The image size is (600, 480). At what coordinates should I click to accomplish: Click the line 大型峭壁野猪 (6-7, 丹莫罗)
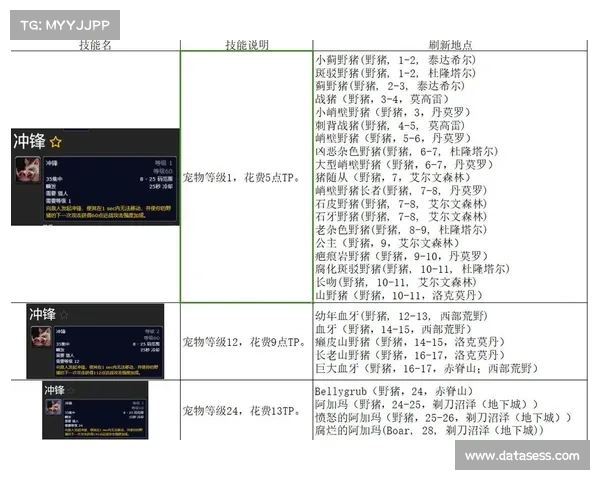(404, 165)
